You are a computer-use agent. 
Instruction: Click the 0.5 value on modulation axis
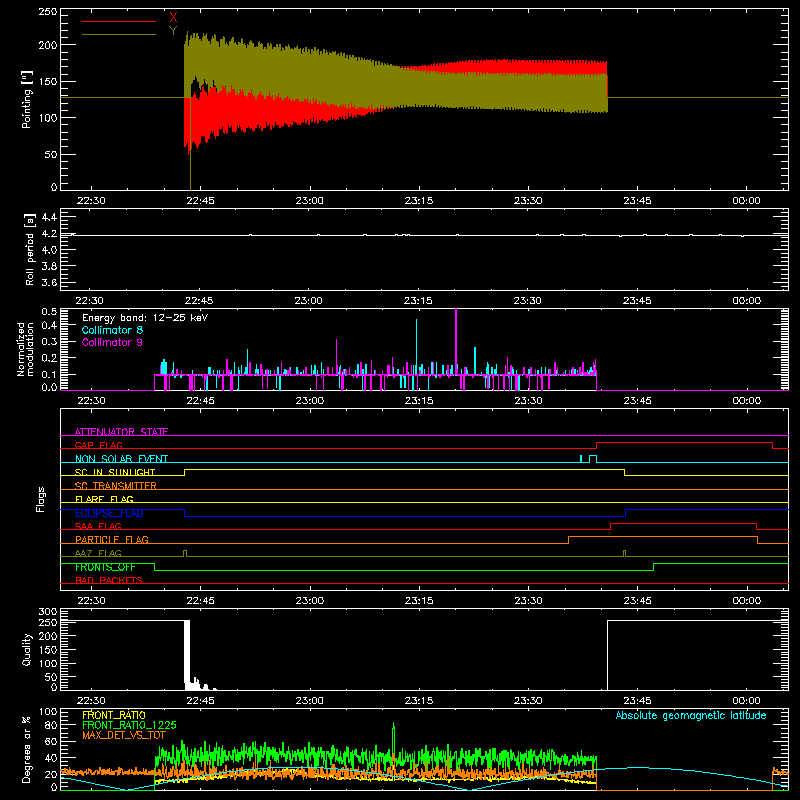[49, 312]
